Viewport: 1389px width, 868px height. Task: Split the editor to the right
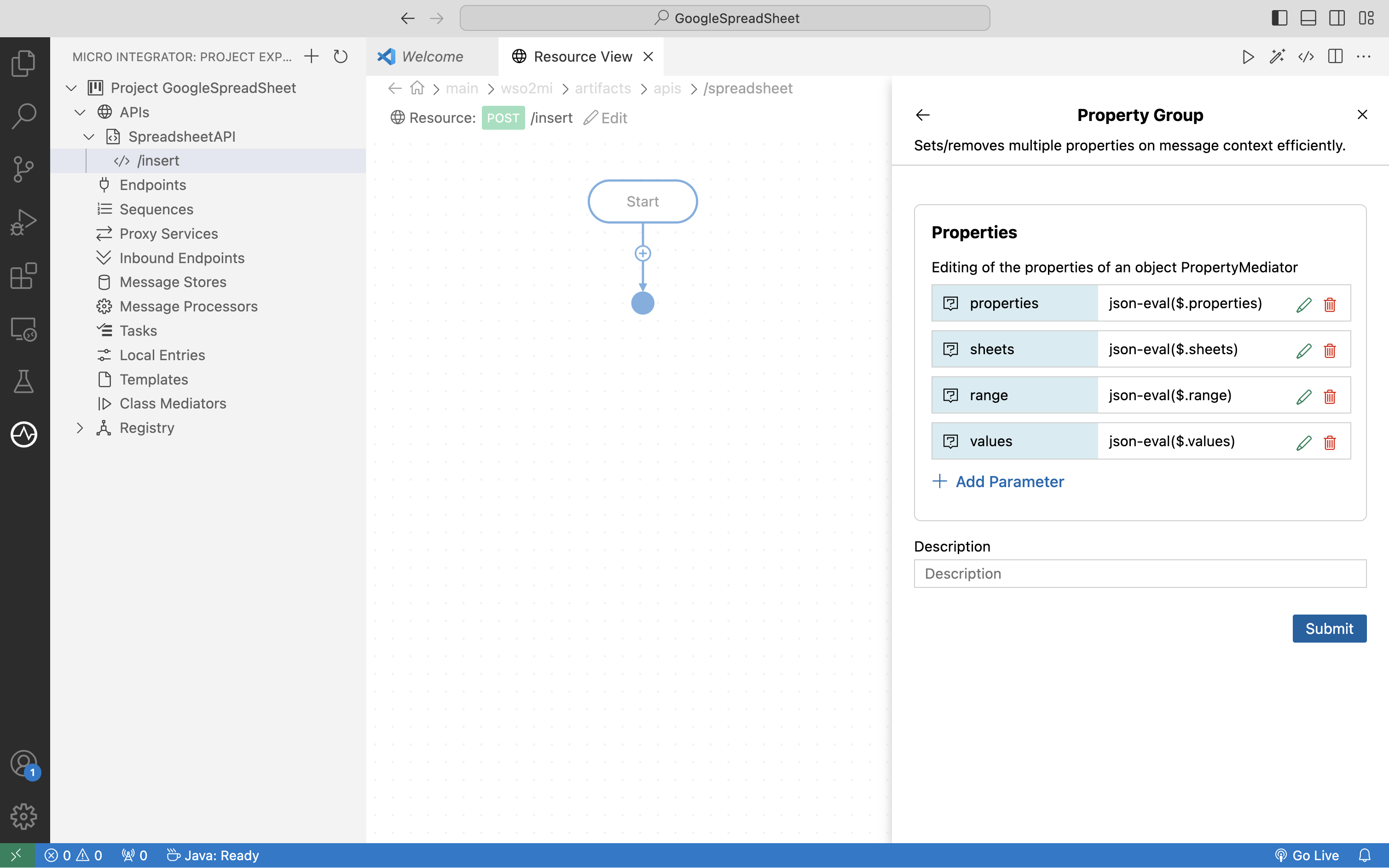tap(1335, 56)
